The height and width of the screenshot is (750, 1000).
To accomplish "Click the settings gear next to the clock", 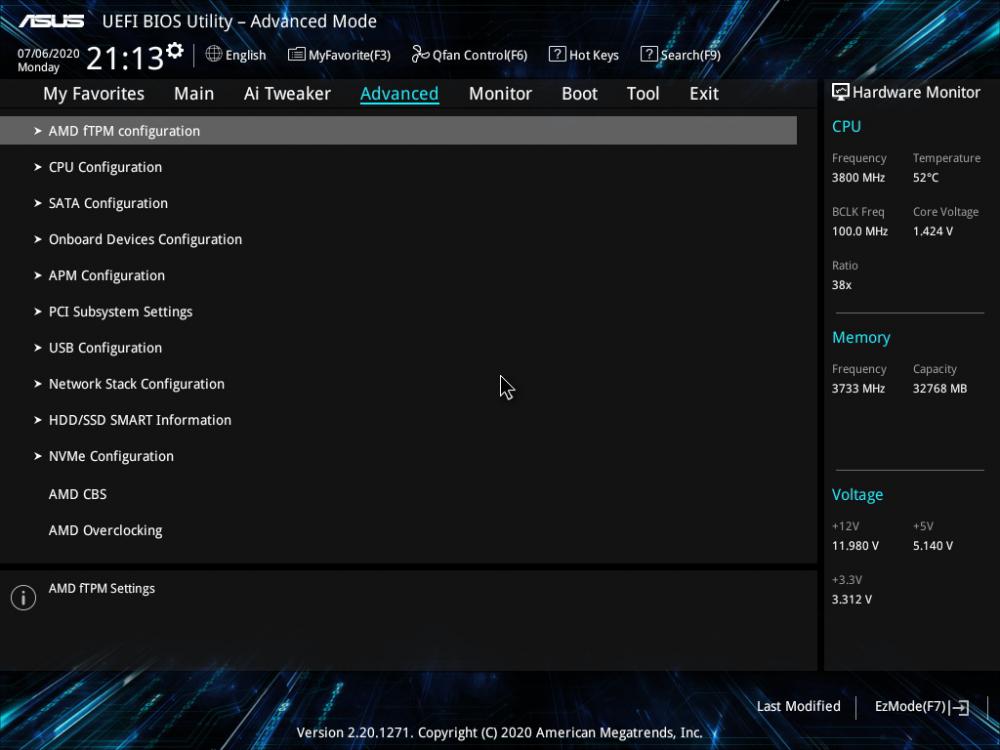I will pyautogui.click(x=175, y=50).
